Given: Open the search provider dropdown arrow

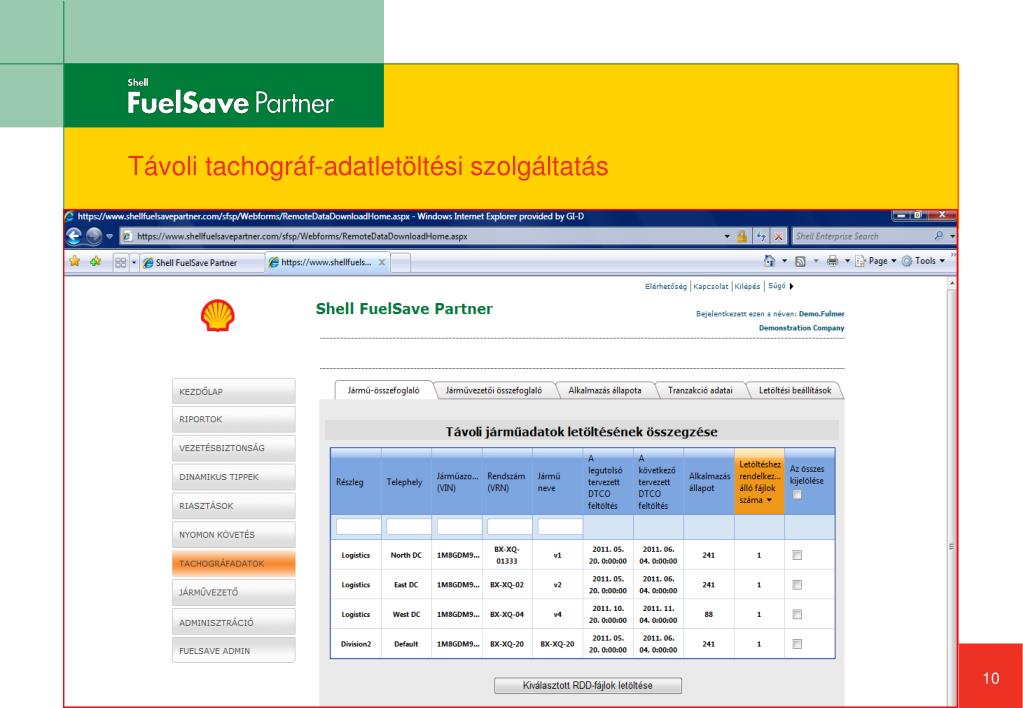Looking at the screenshot, I should [x=952, y=236].
